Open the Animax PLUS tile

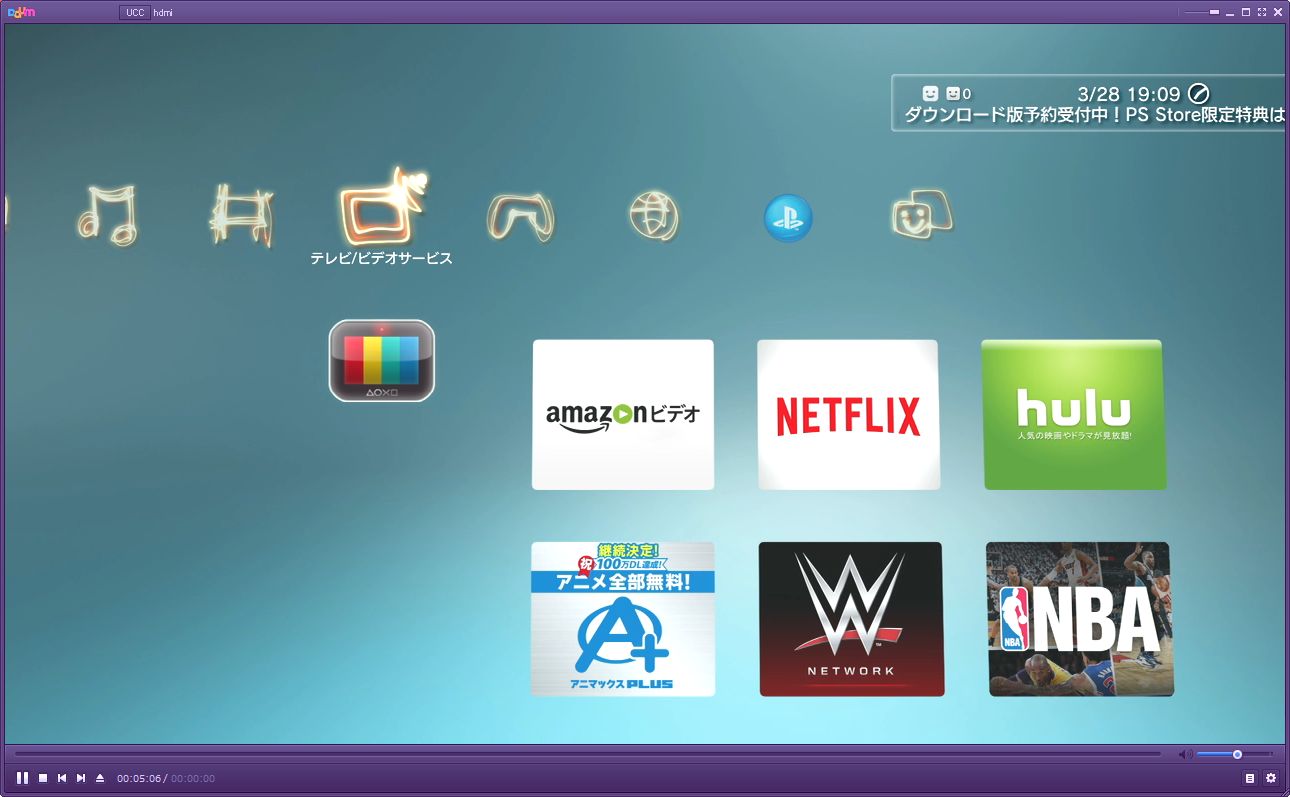click(x=623, y=619)
